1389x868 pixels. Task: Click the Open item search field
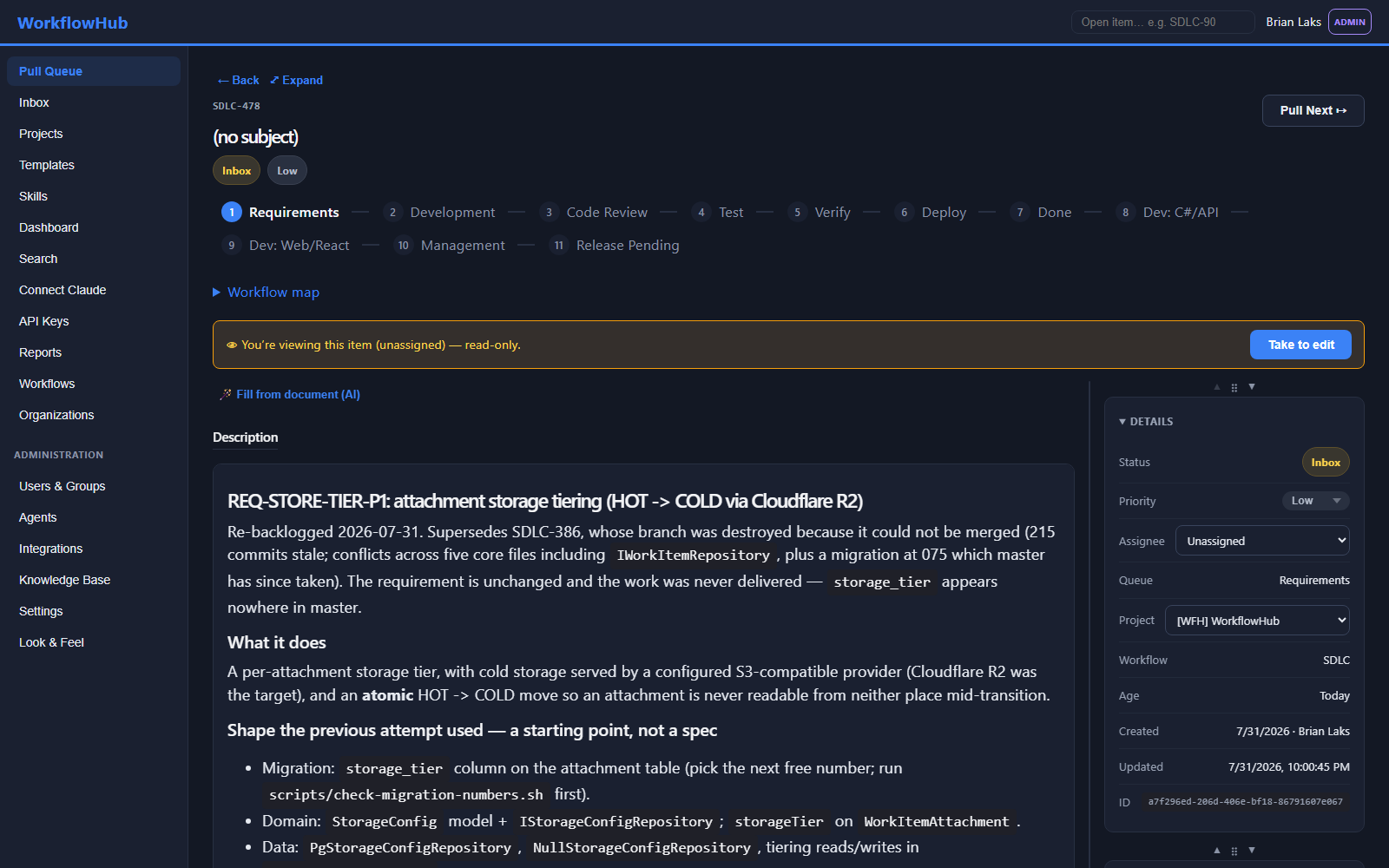coord(1162,22)
